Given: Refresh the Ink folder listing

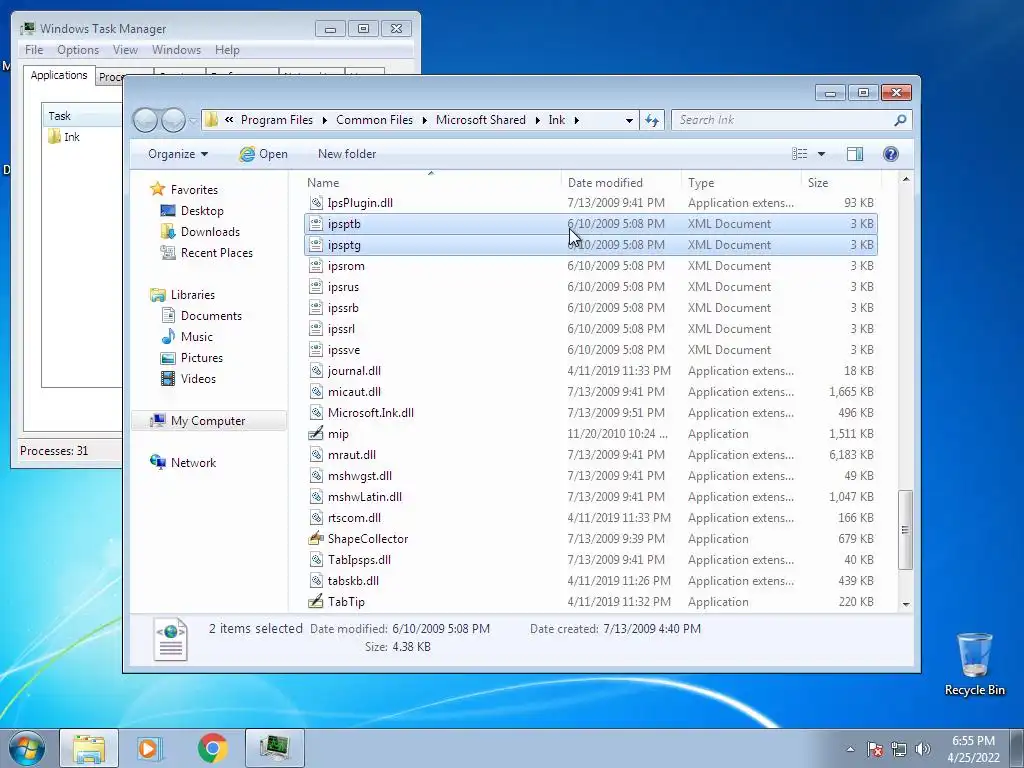Looking at the screenshot, I should [x=652, y=120].
